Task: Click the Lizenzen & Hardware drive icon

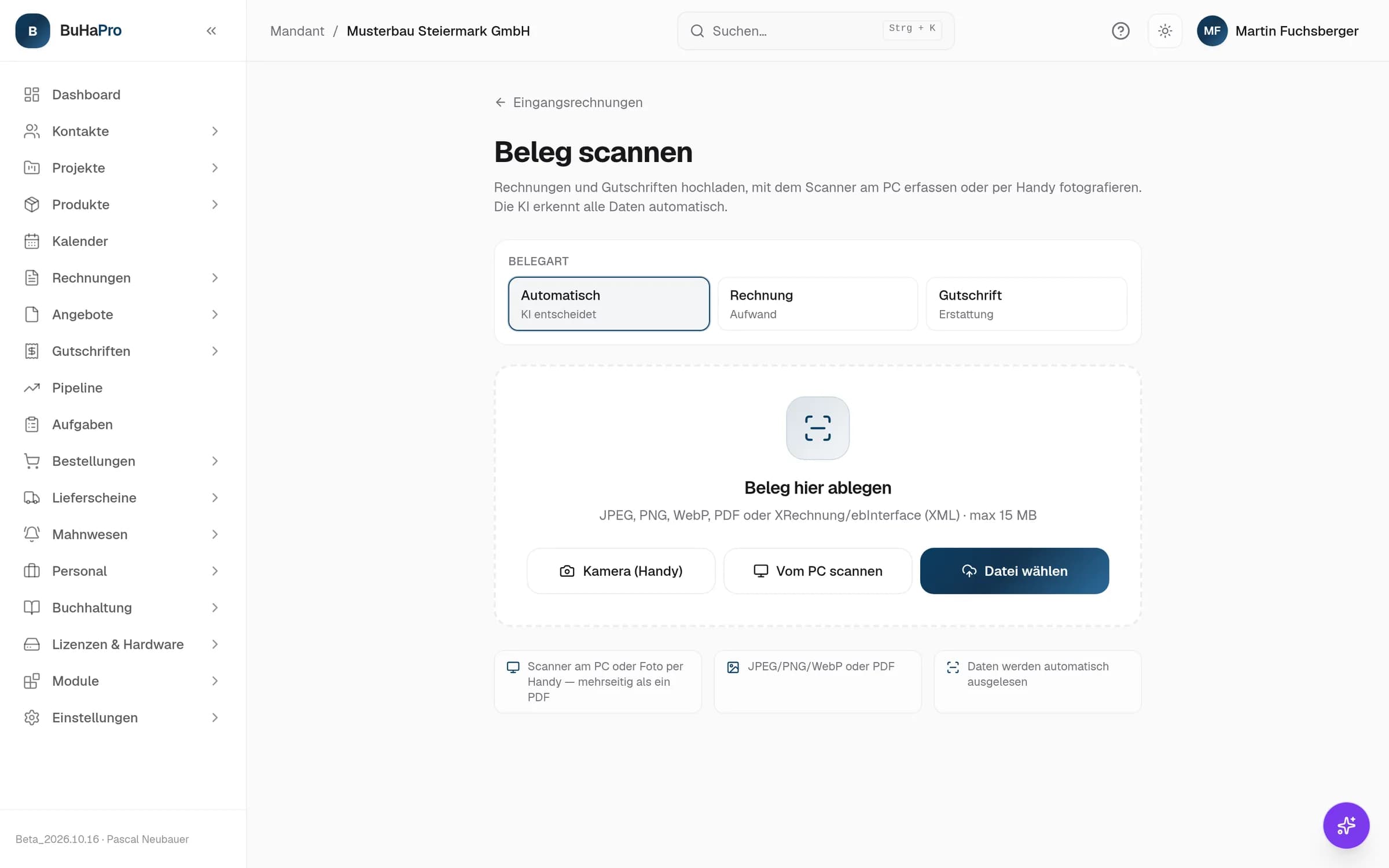Action: pyautogui.click(x=32, y=644)
